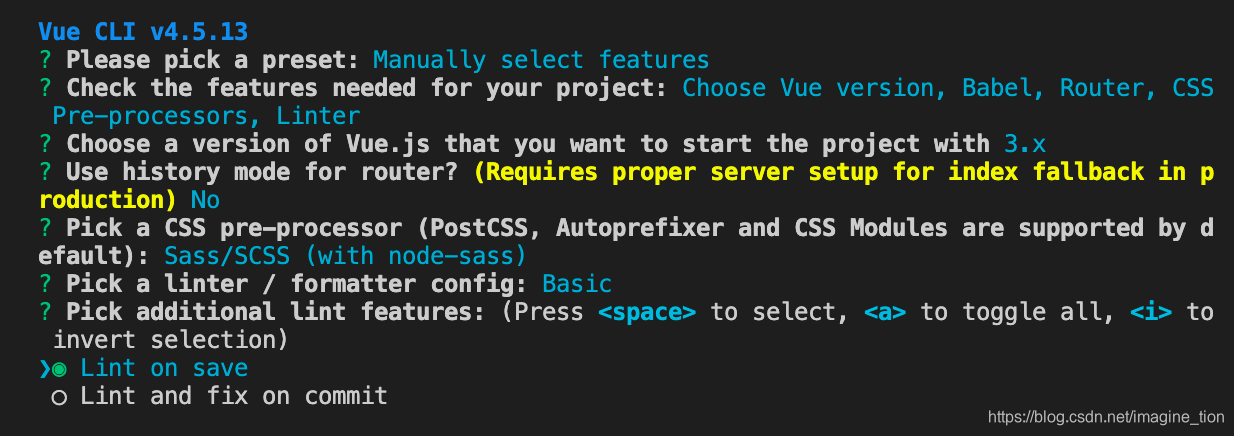Click the Vue CLI v4.5.13 header
The height and width of the screenshot is (436, 1234).
click(x=143, y=32)
